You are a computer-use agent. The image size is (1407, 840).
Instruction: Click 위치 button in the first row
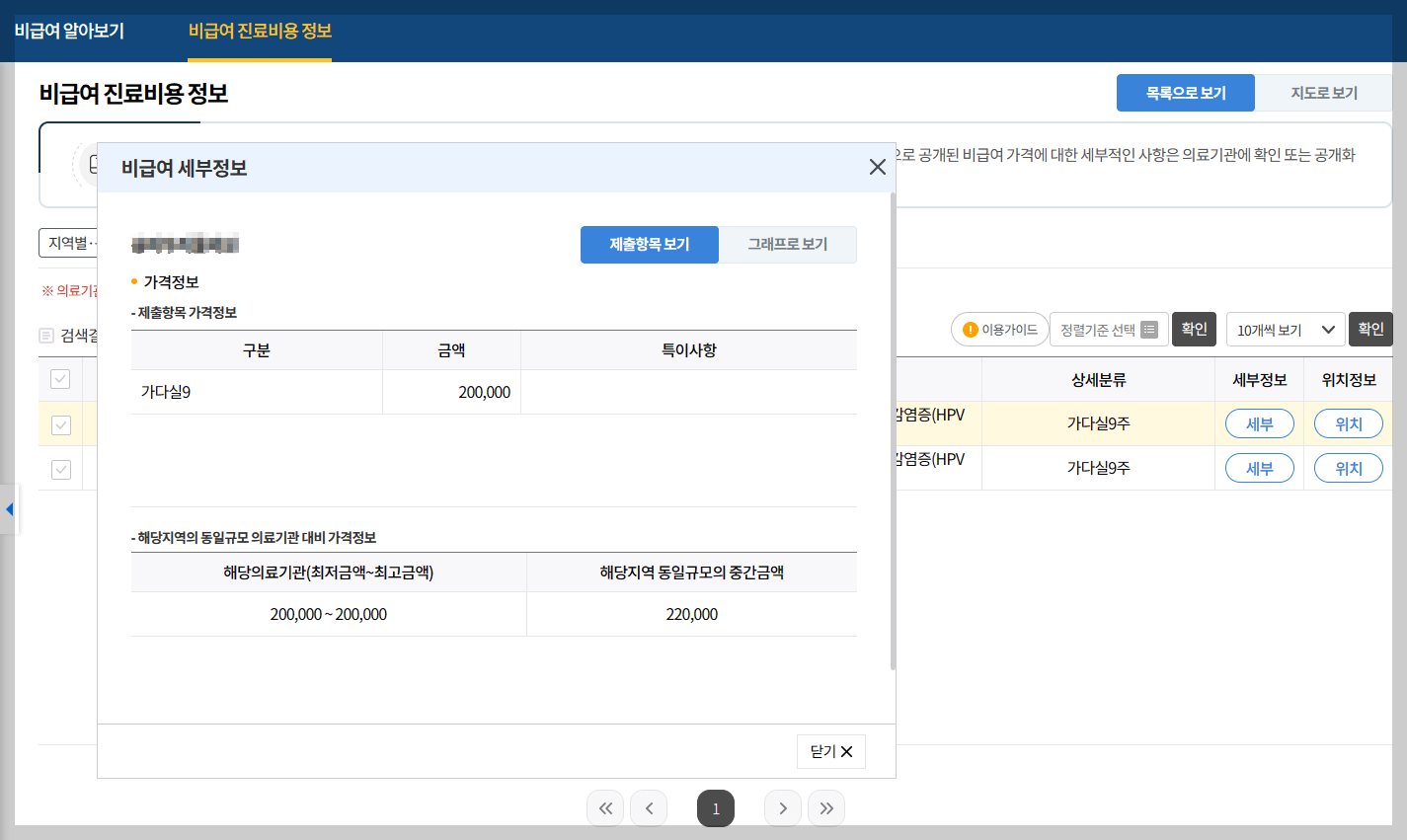point(1349,423)
